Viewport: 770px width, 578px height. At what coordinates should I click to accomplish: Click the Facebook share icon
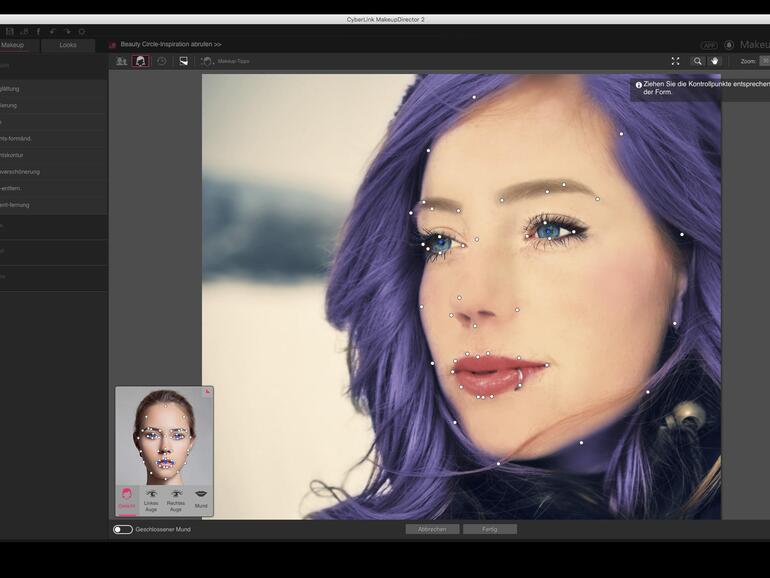(38, 31)
